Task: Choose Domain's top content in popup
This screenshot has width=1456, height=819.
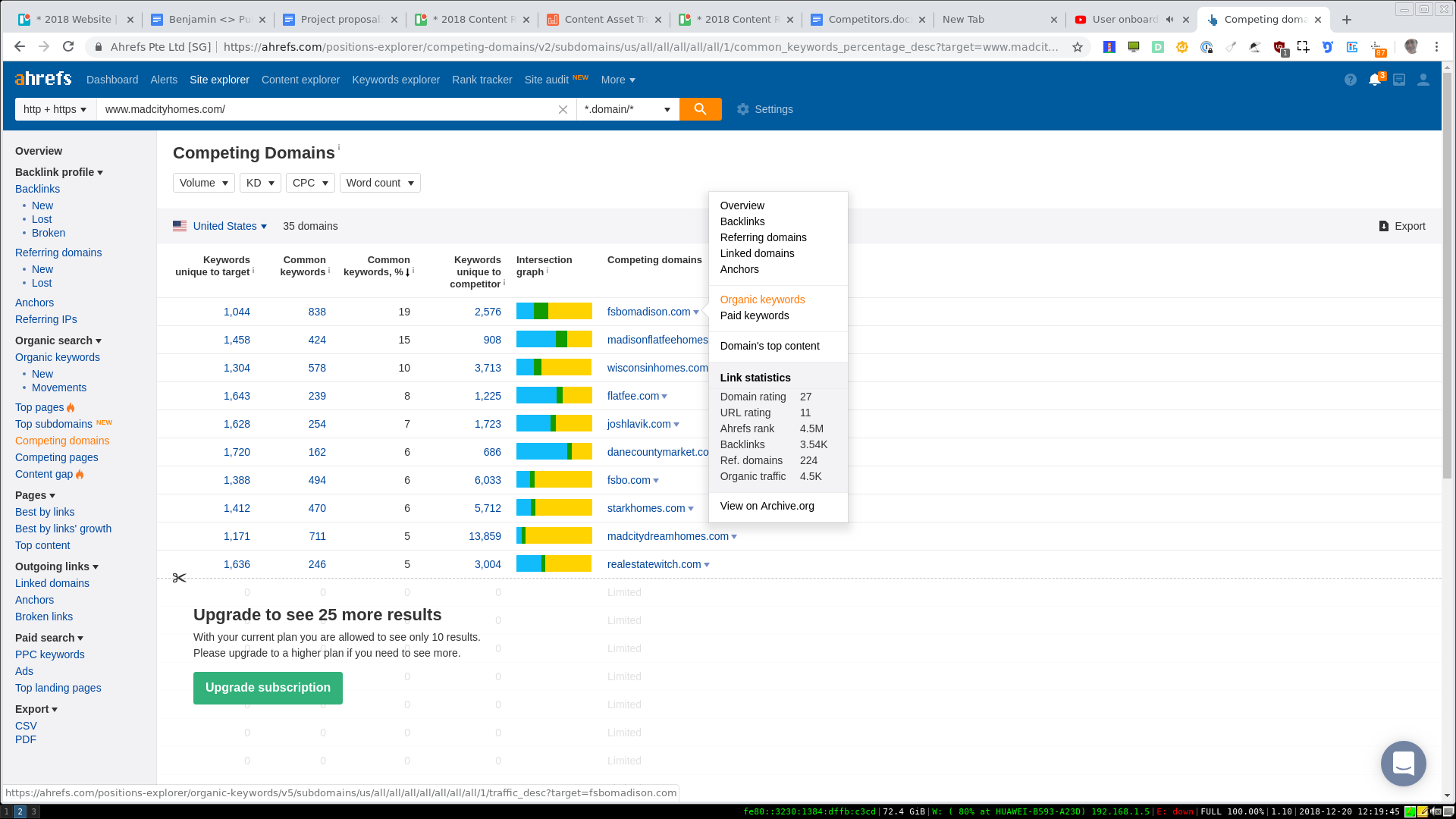Action: (769, 346)
